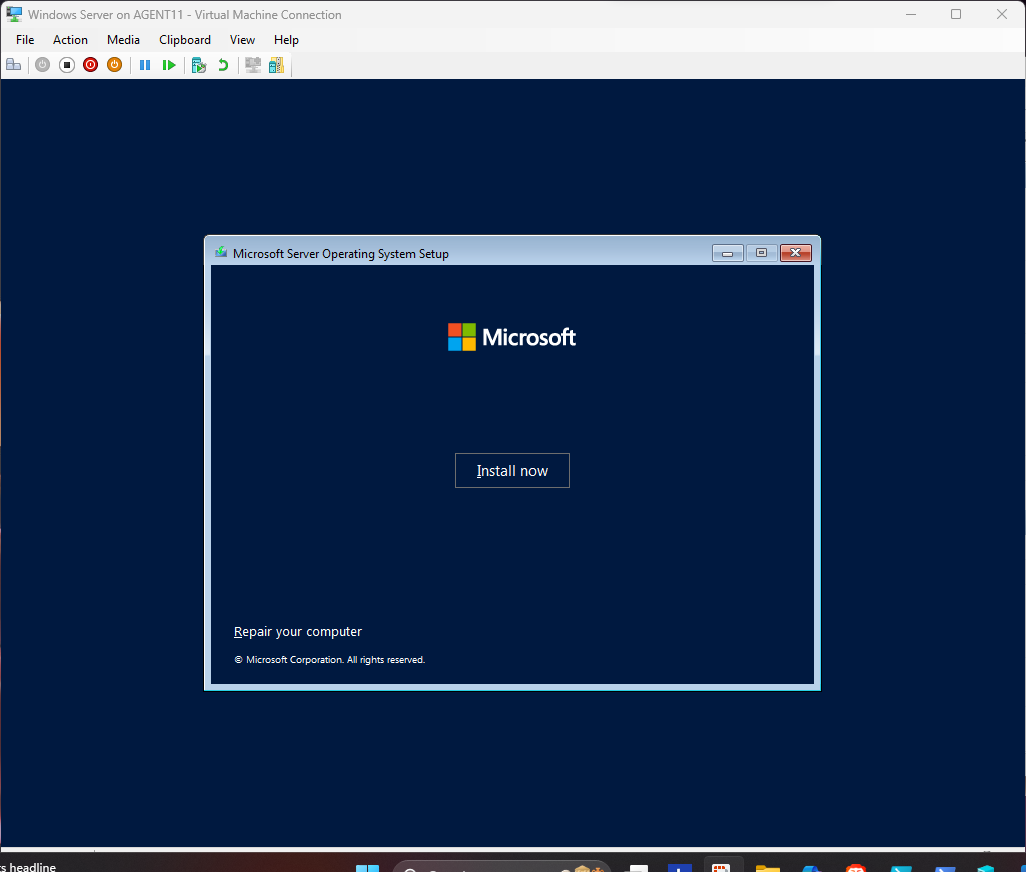
Task: Click the green Reset toolbar icon
Action: click(x=169, y=65)
